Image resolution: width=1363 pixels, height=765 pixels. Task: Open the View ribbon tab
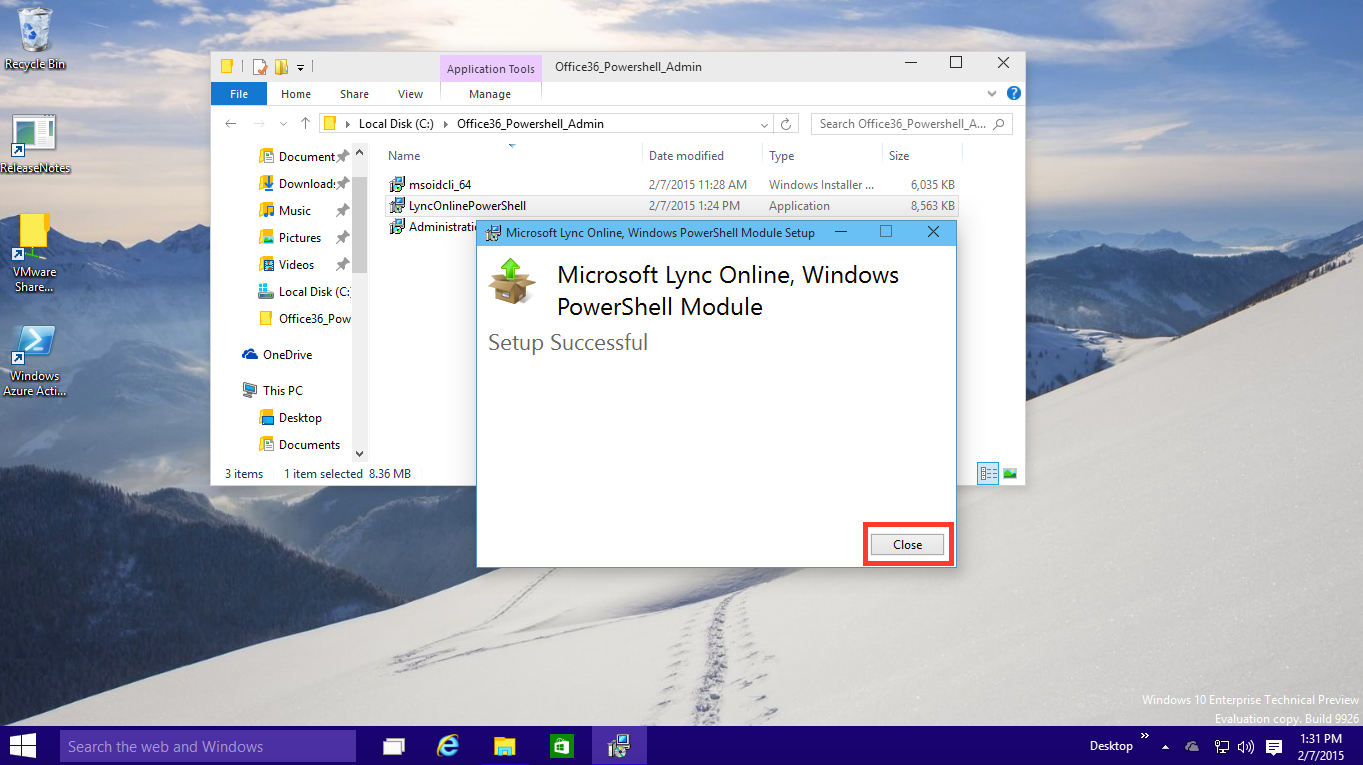(x=410, y=94)
